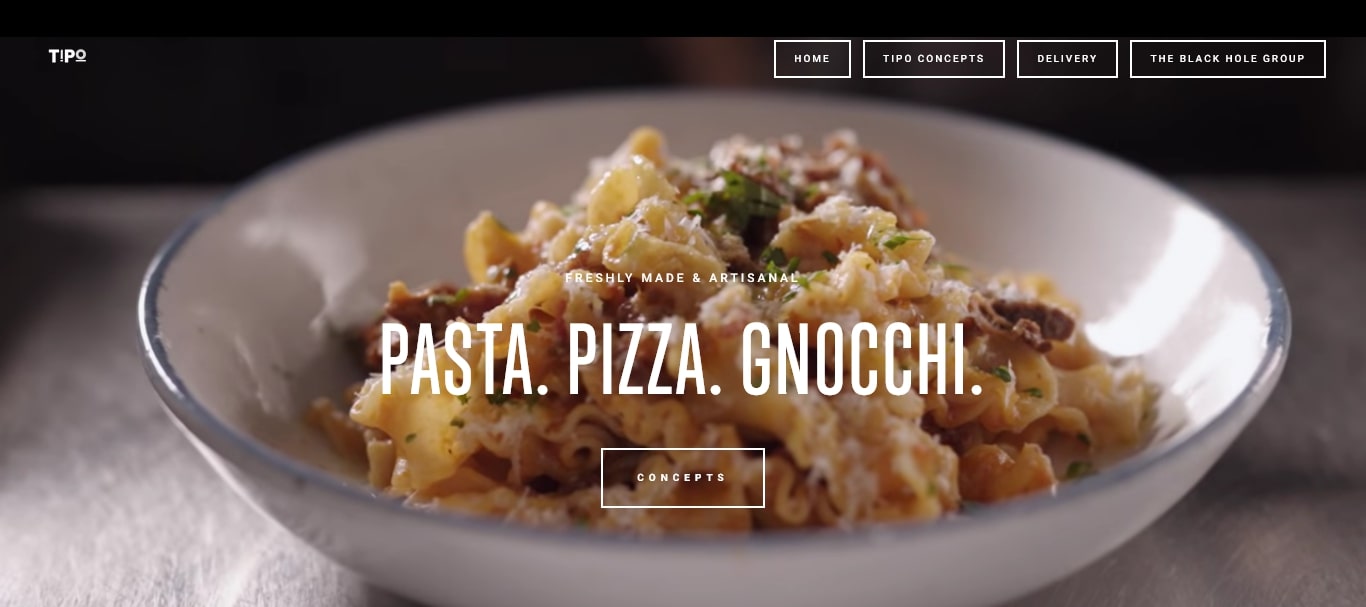1366x607 pixels.
Task: Click the word GNOCCHI in the headline
Action: click(862, 360)
